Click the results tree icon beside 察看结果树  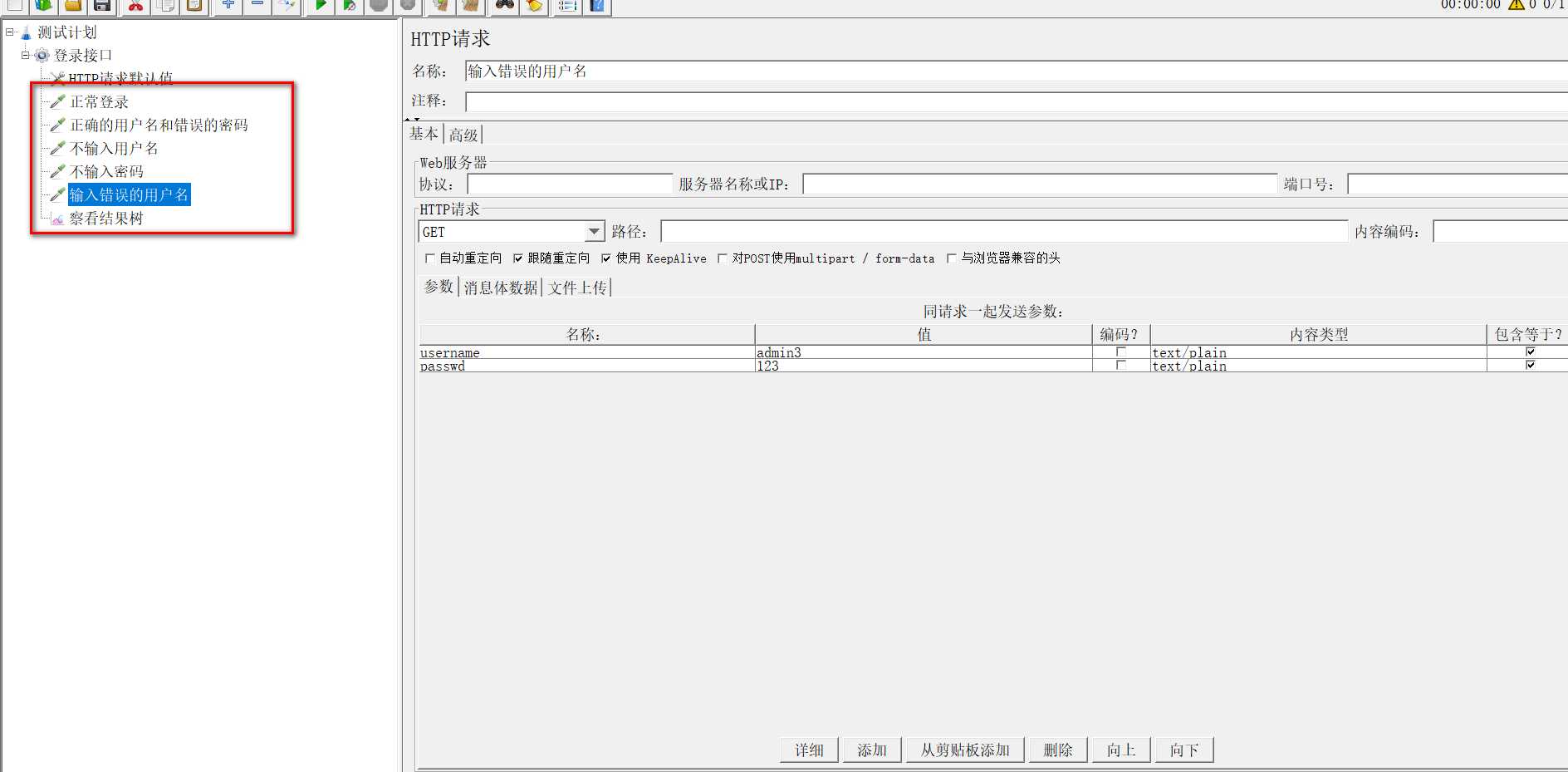[57, 219]
